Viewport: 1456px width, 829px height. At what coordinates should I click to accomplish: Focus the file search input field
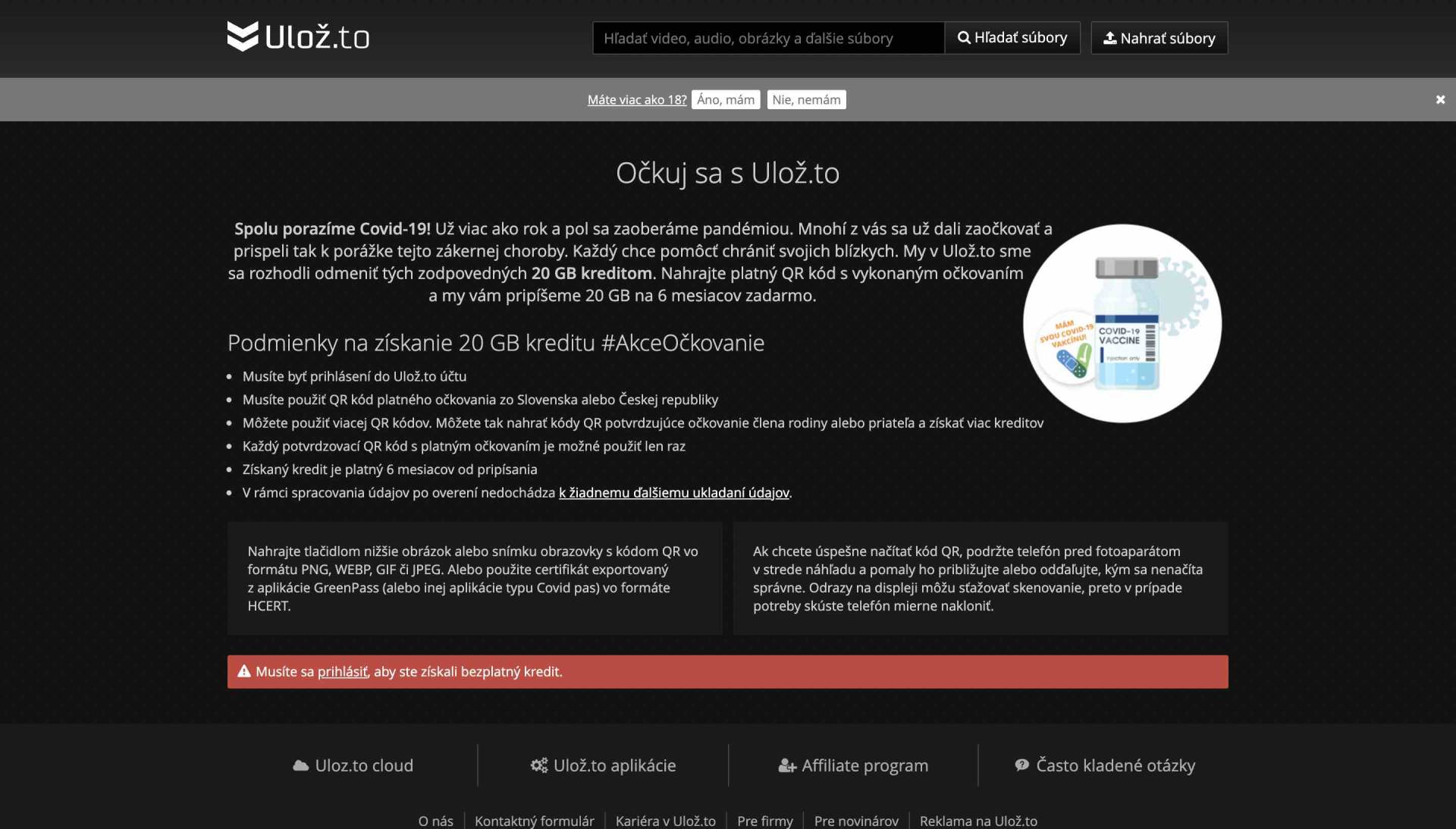[x=767, y=38]
